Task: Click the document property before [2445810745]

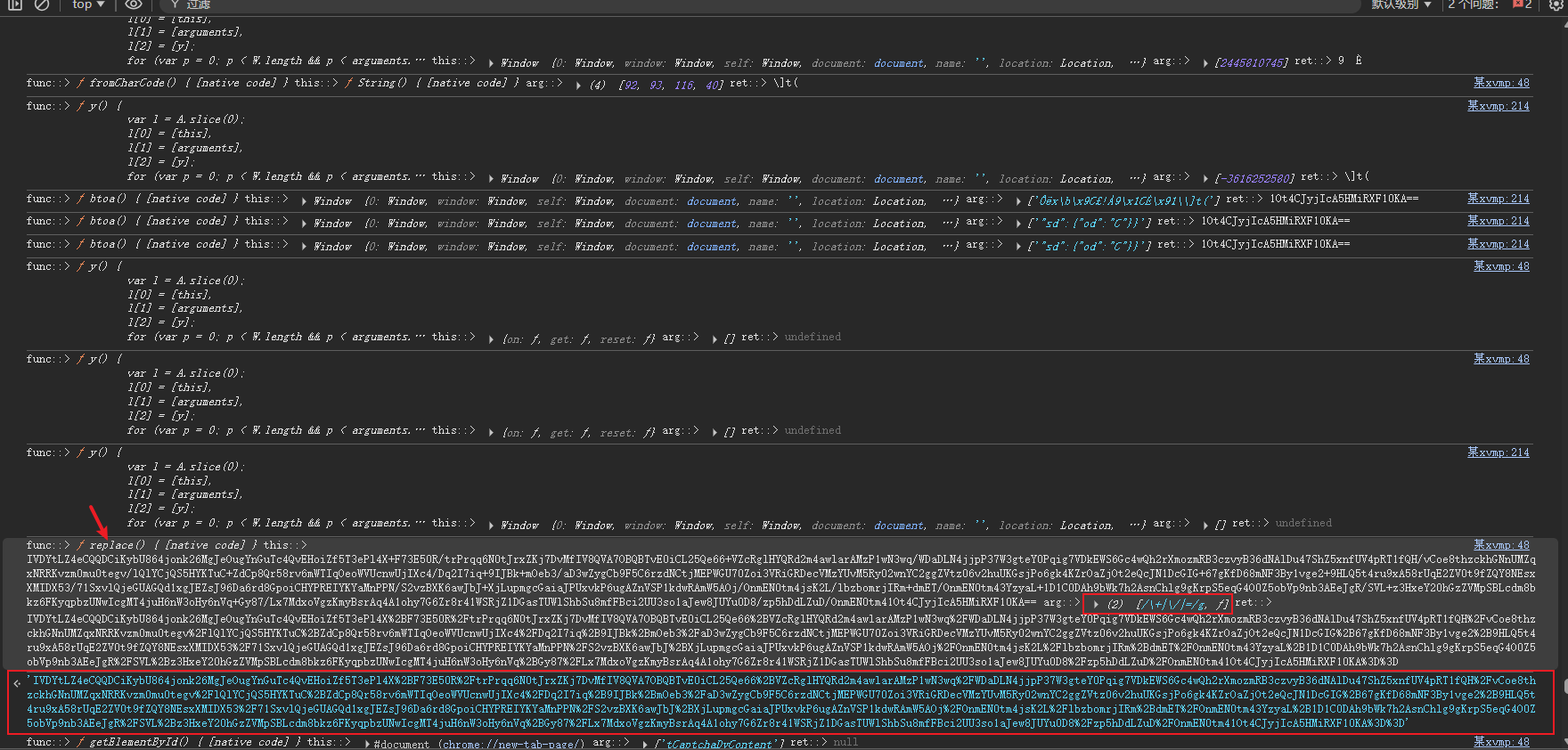Action: [899, 63]
